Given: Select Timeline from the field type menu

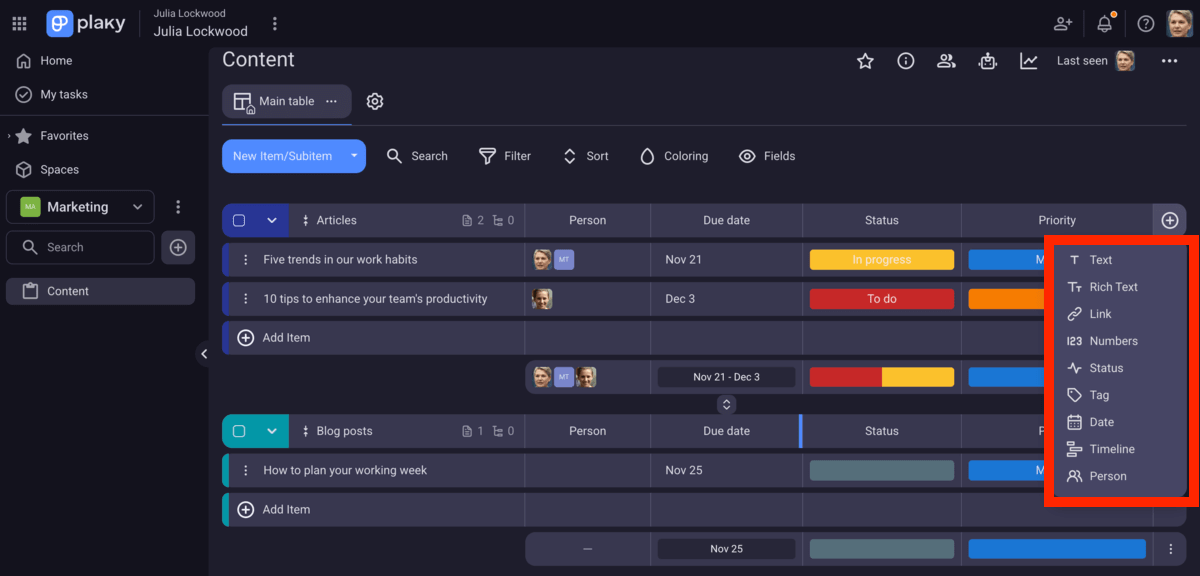Looking at the screenshot, I should pyautogui.click(x=1110, y=448).
